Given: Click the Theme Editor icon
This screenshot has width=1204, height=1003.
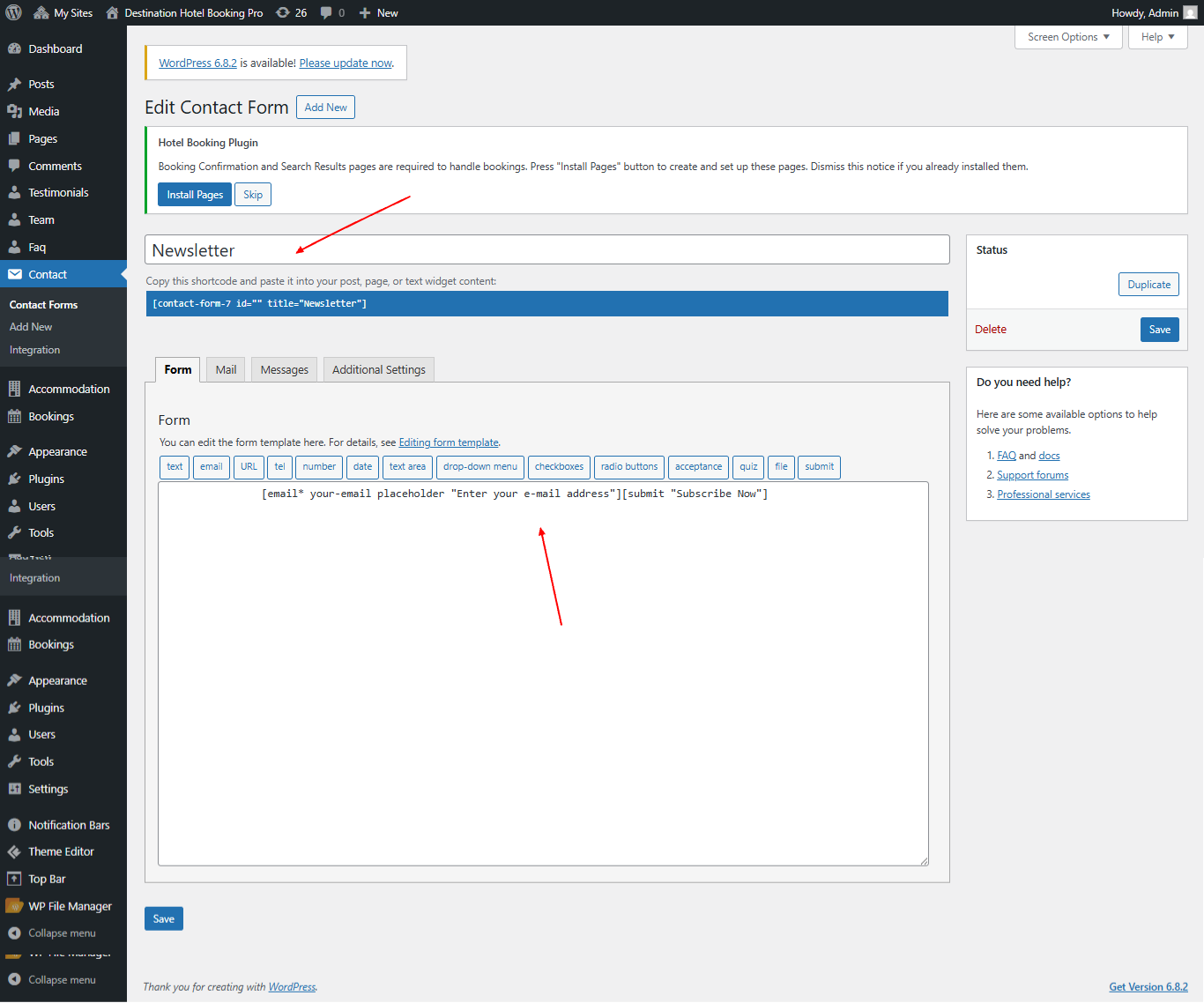Looking at the screenshot, I should click(x=14, y=851).
